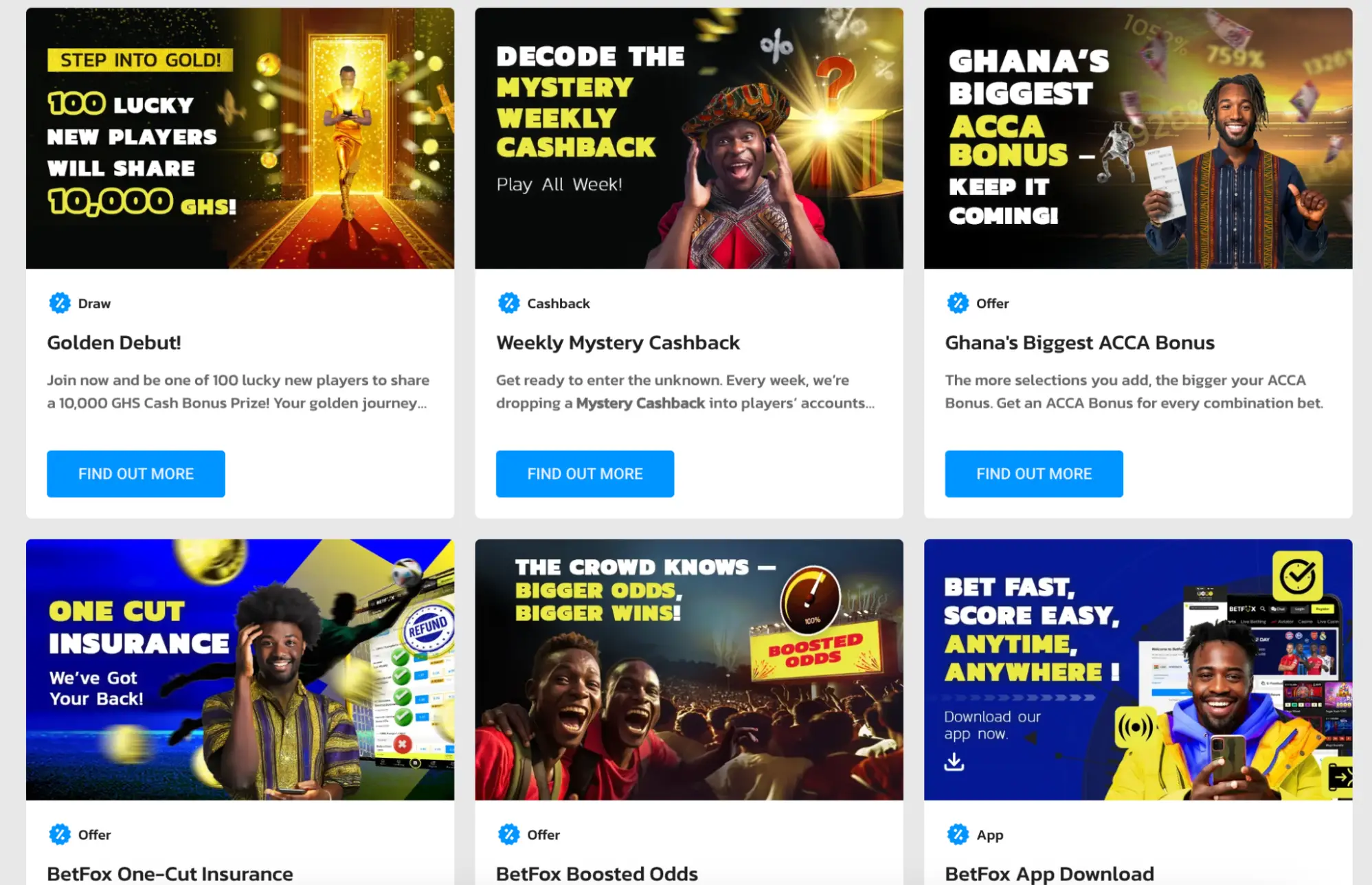Click the download arrow icon on app banner
Screen dimensions: 1372x885
pos(954,761)
